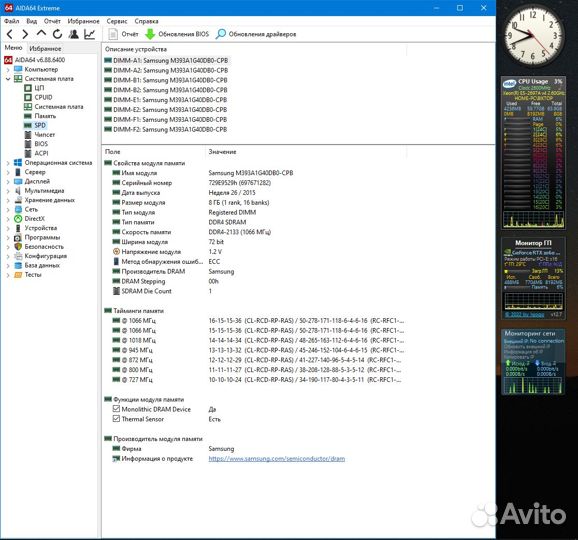Click the Тесты tree icon
The image size is (578, 540).
(x=18, y=275)
